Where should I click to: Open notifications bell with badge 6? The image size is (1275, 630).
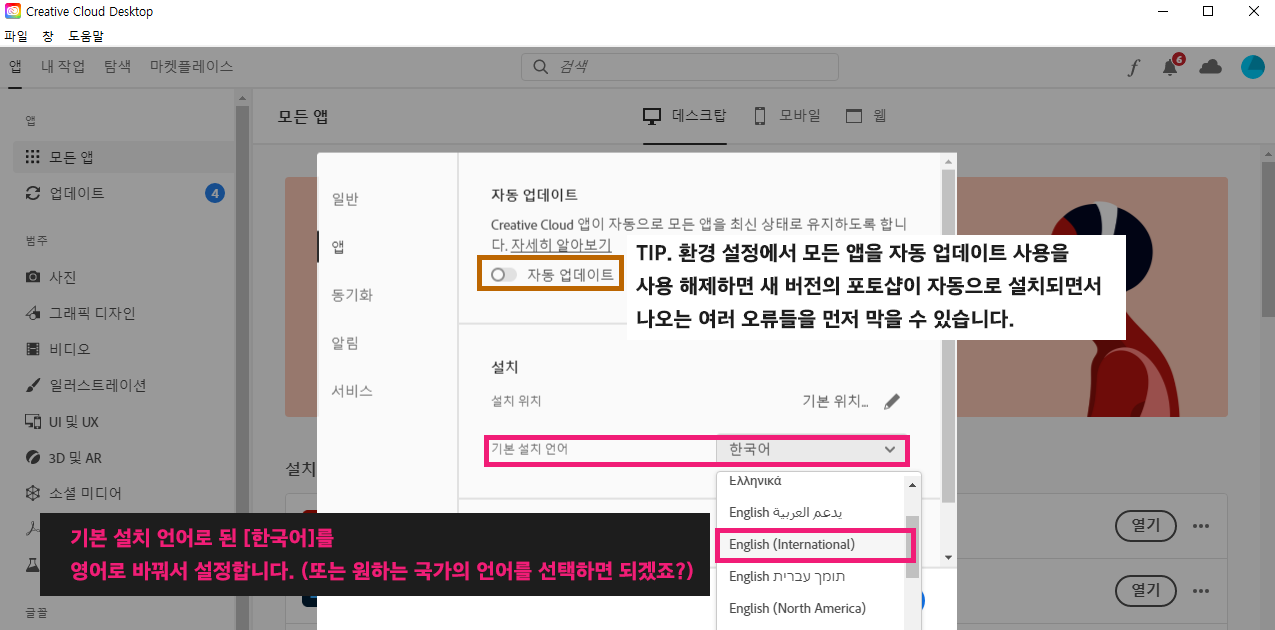(1171, 66)
